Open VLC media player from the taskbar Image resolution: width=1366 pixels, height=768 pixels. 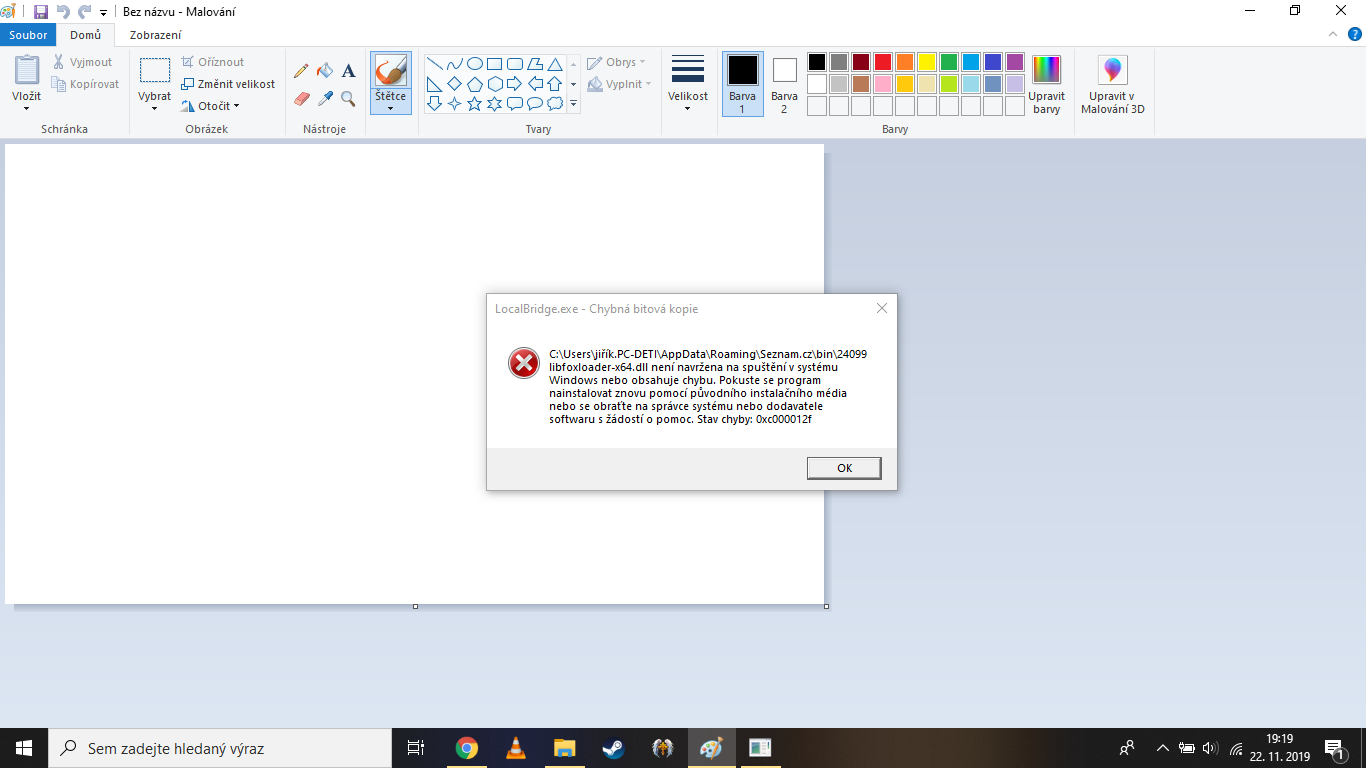pos(516,748)
